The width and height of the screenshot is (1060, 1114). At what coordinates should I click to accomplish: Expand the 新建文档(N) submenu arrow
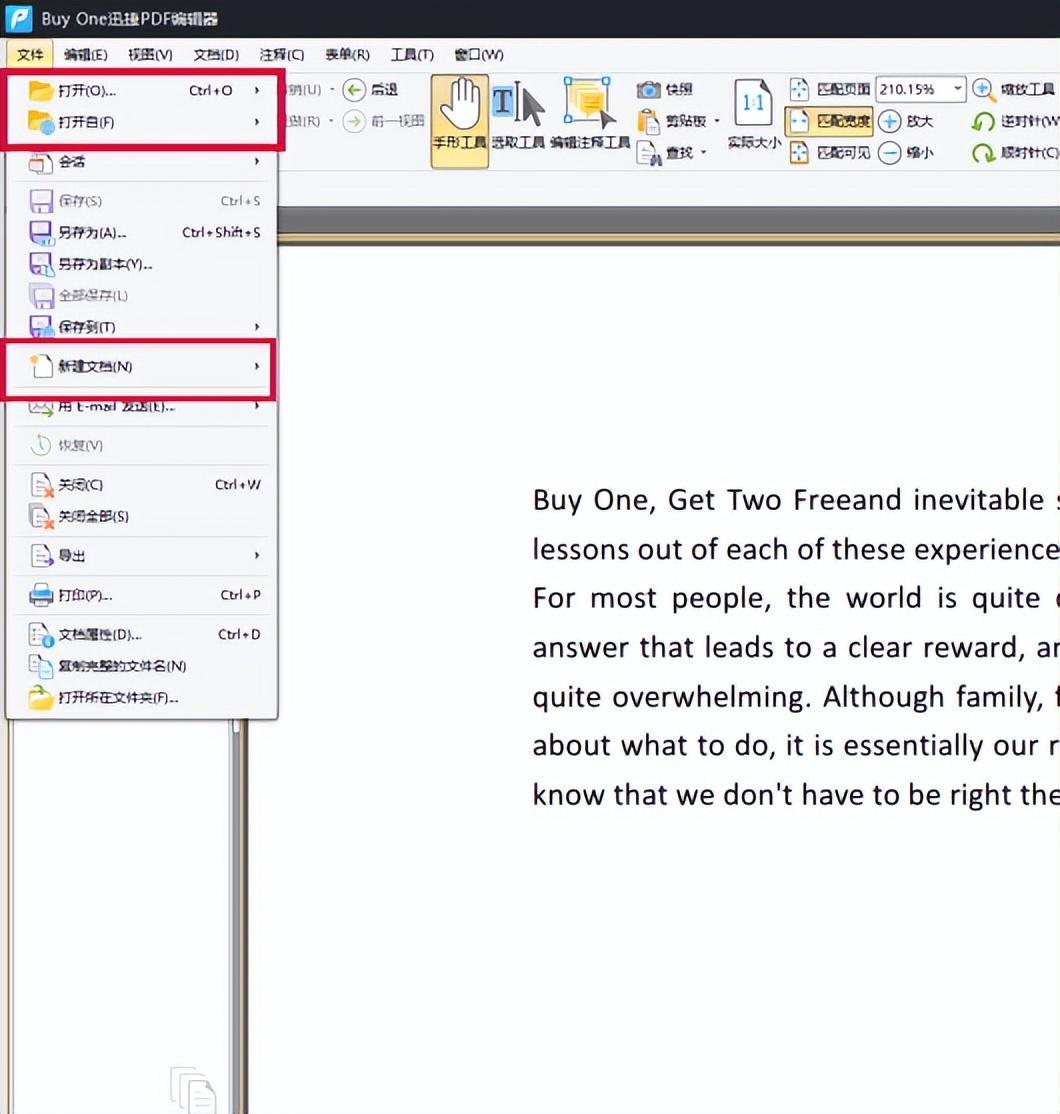click(256, 367)
